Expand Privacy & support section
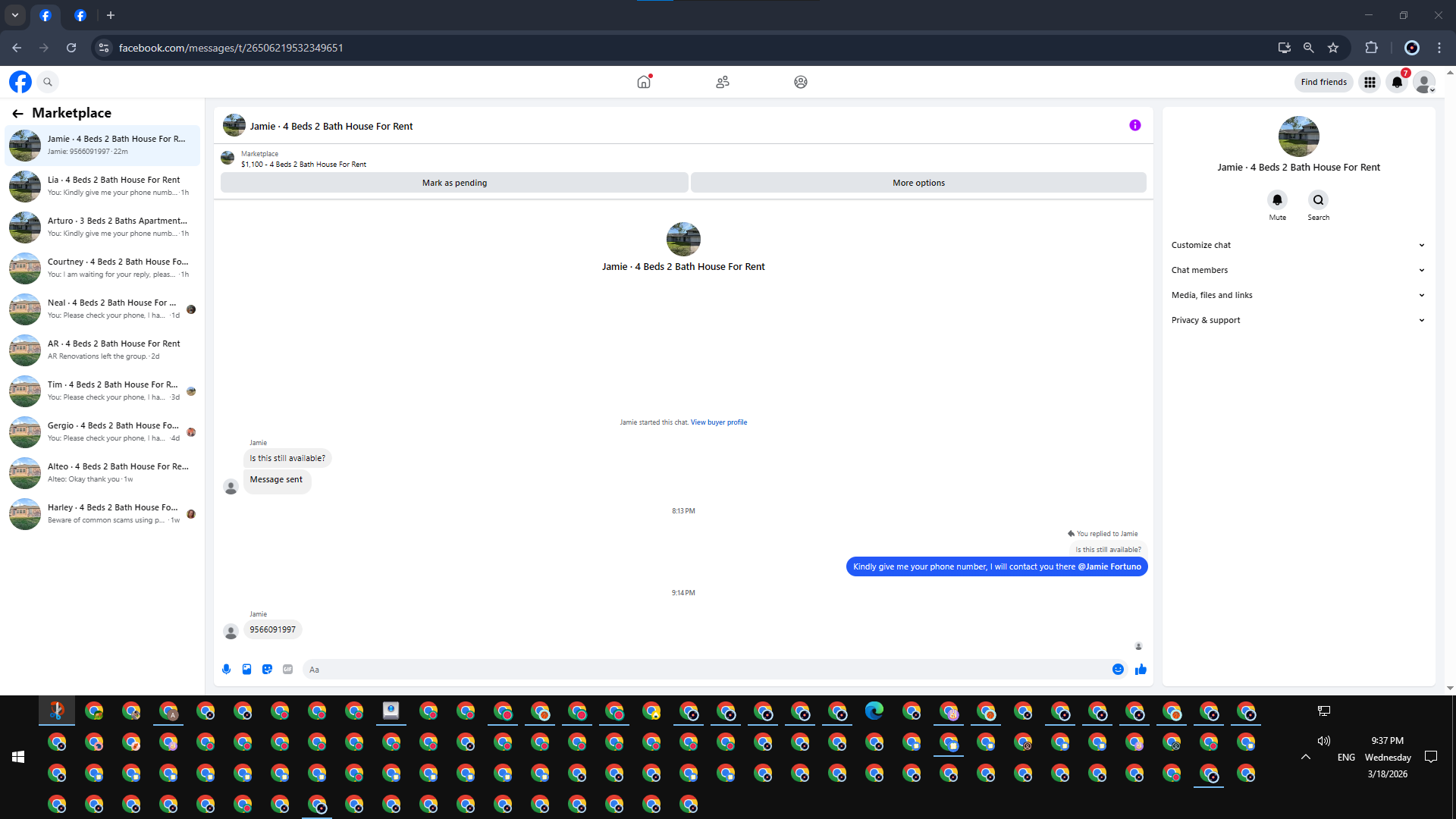The height and width of the screenshot is (819, 1456). (x=1298, y=320)
